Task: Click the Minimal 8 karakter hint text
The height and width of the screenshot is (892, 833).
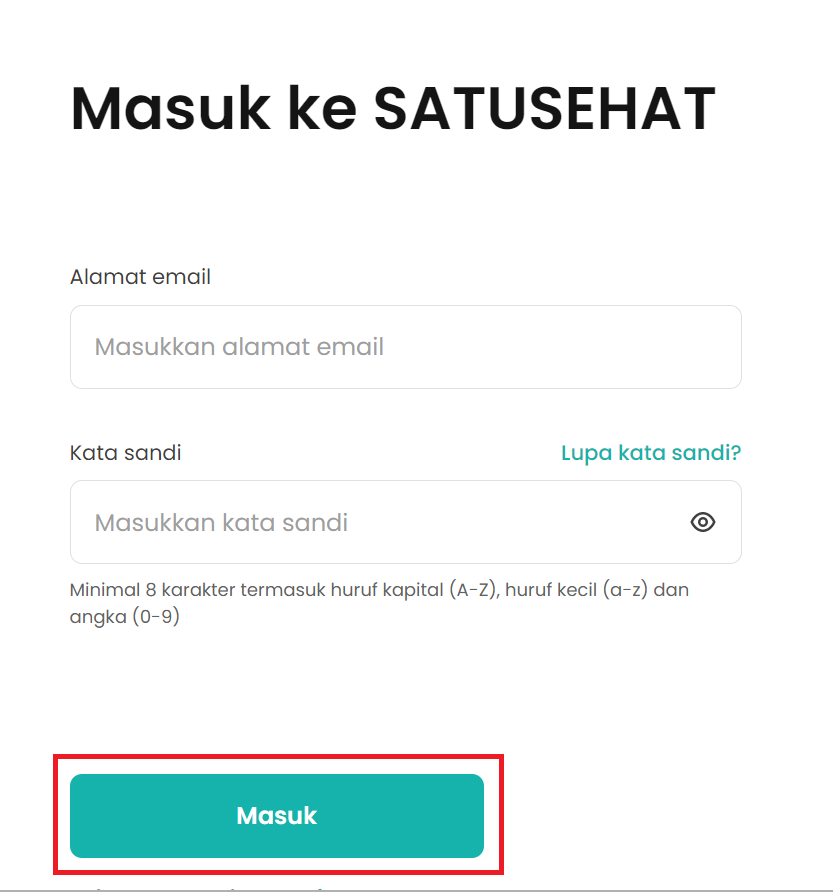Action: tap(379, 603)
